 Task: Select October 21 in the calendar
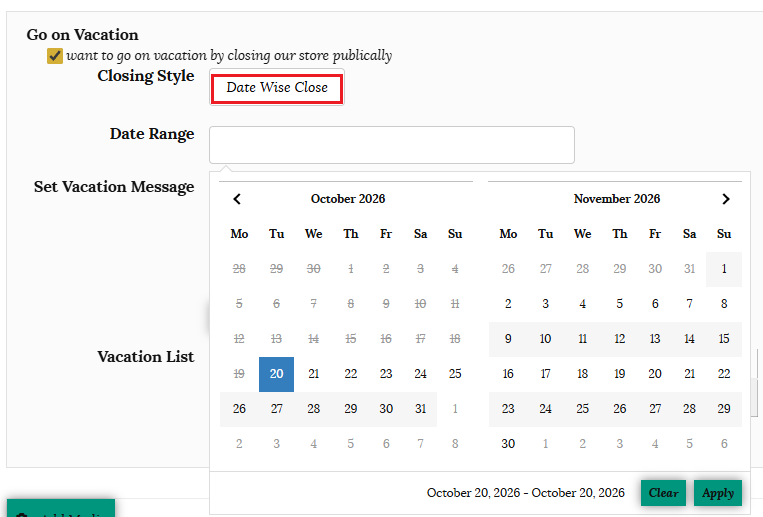coord(313,374)
